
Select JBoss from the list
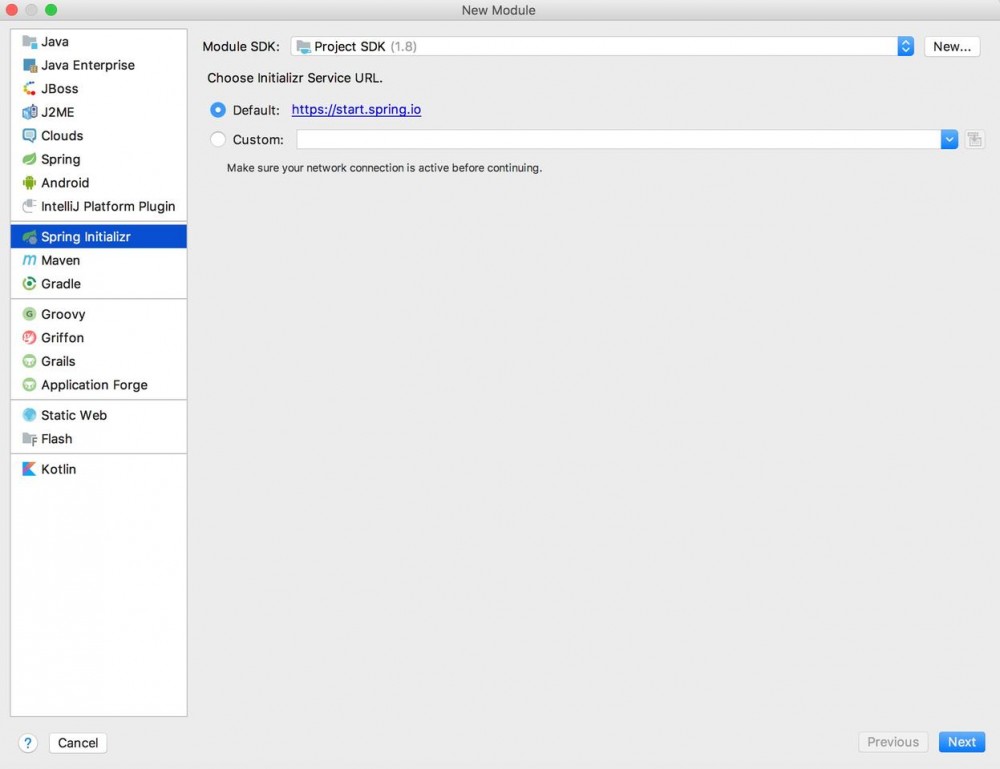coord(99,89)
